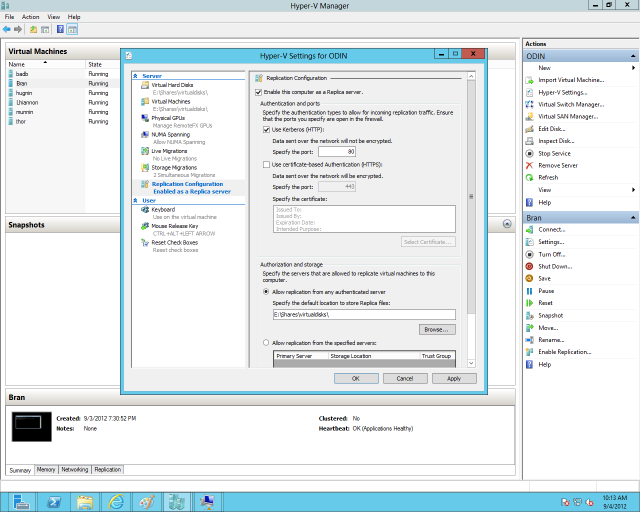Click OK in Hyper-V Settings dialog
Image resolution: width=640 pixels, height=512 pixels.
click(356, 378)
